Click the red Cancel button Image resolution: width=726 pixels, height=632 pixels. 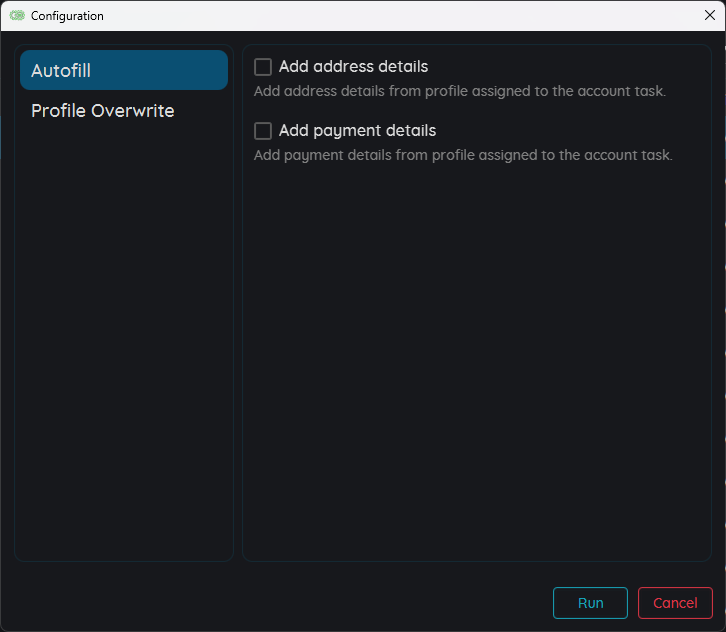(x=675, y=603)
